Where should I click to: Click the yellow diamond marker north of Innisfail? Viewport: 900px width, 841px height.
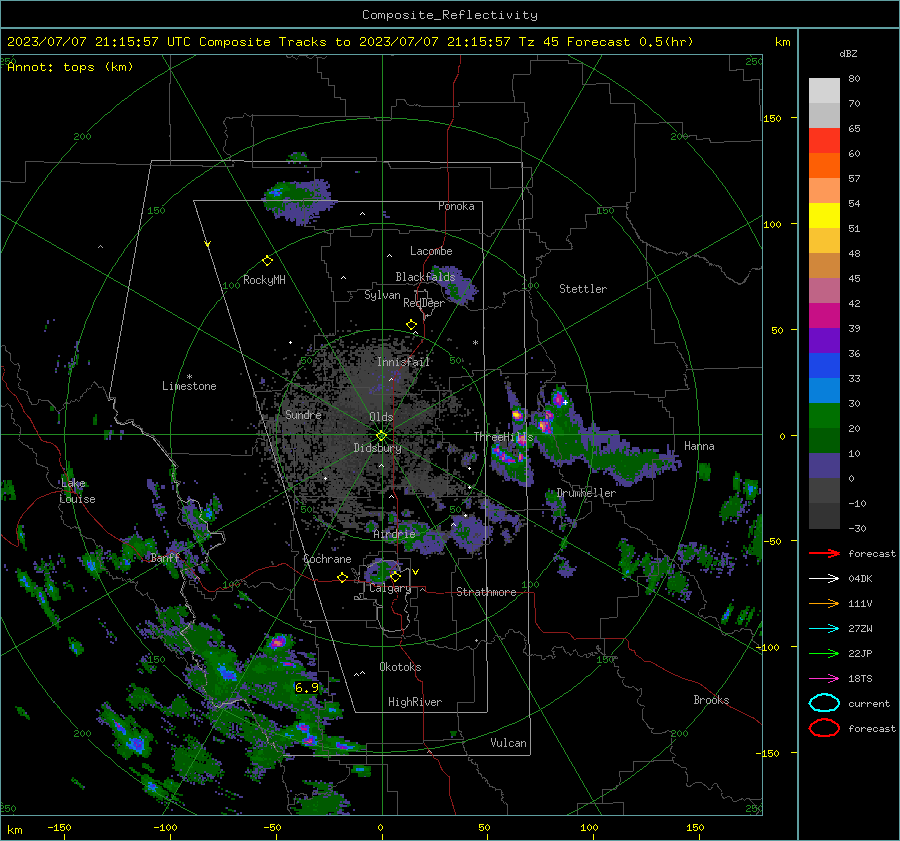coord(412,325)
